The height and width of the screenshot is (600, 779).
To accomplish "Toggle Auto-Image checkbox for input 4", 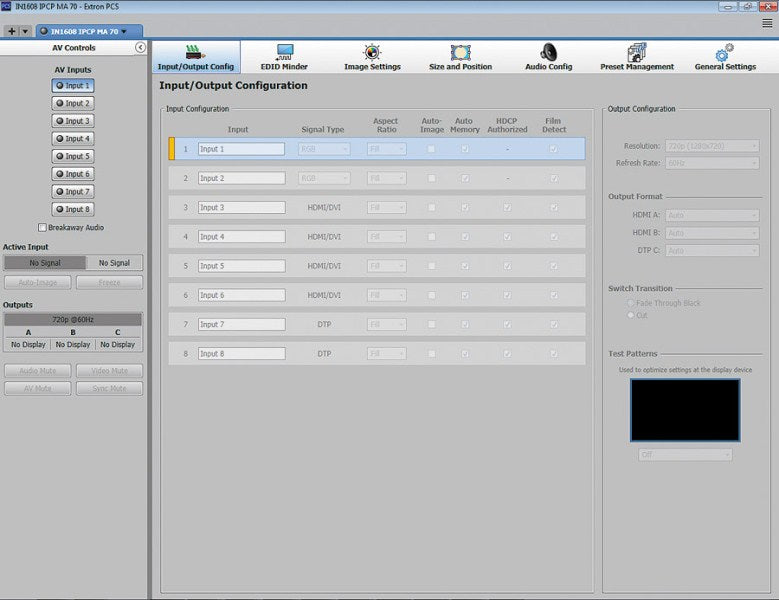I will 431,237.
